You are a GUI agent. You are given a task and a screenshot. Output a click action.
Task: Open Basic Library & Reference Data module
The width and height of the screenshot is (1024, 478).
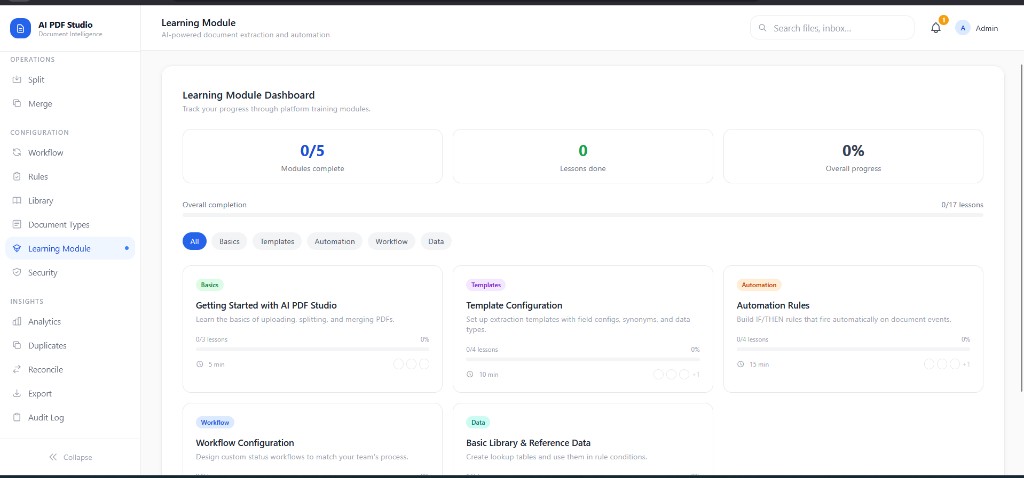[x=583, y=439]
